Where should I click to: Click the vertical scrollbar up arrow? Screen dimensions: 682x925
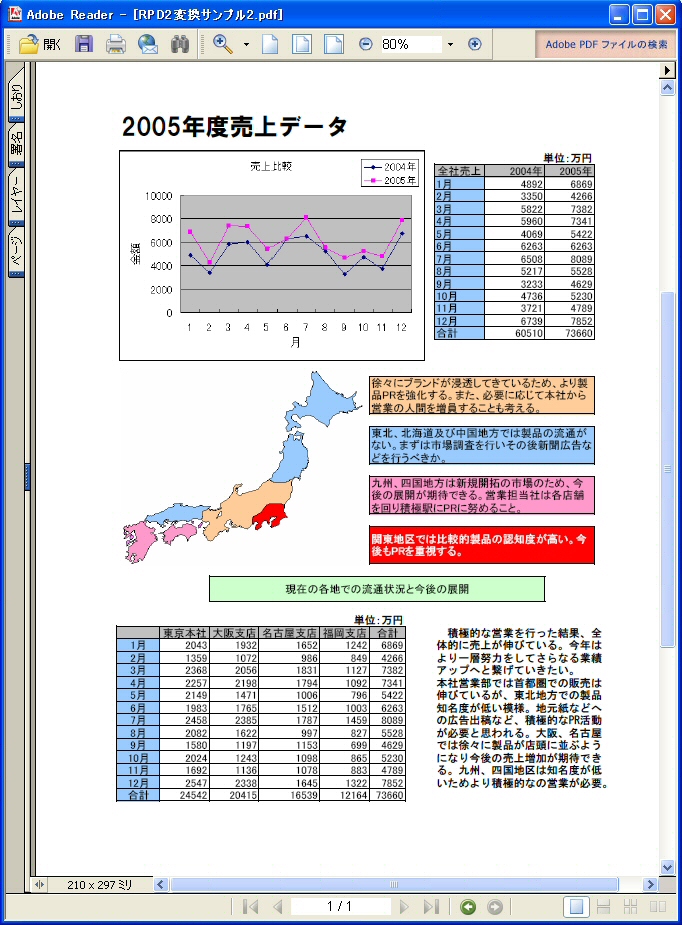667,88
